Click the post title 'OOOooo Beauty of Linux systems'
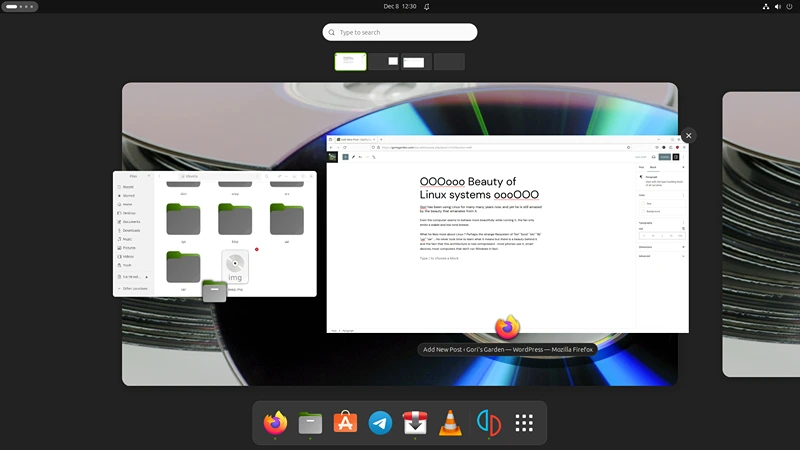The height and width of the screenshot is (450, 800). coord(479,188)
